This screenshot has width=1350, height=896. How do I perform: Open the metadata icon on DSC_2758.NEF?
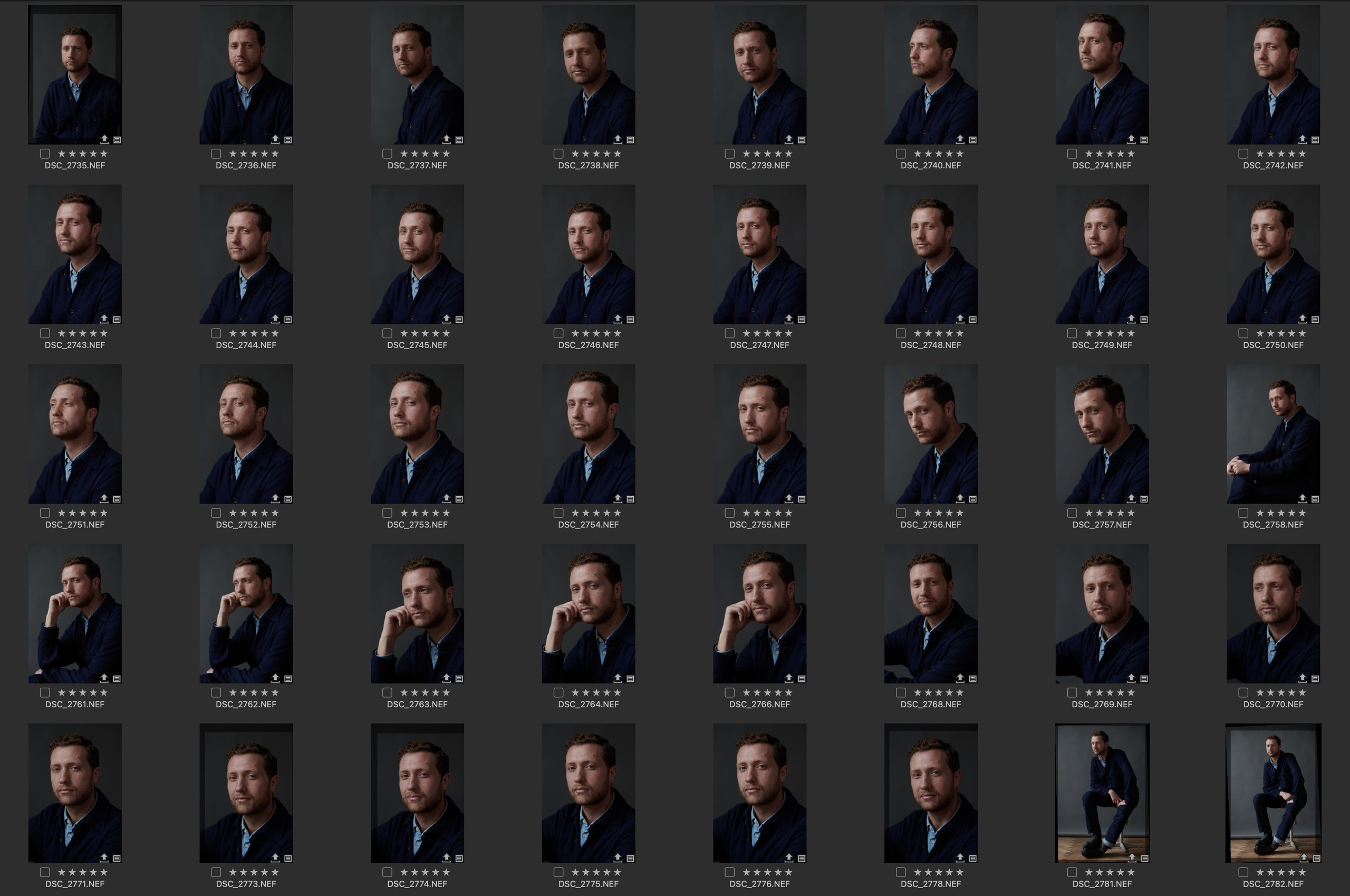(x=1316, y=498)
